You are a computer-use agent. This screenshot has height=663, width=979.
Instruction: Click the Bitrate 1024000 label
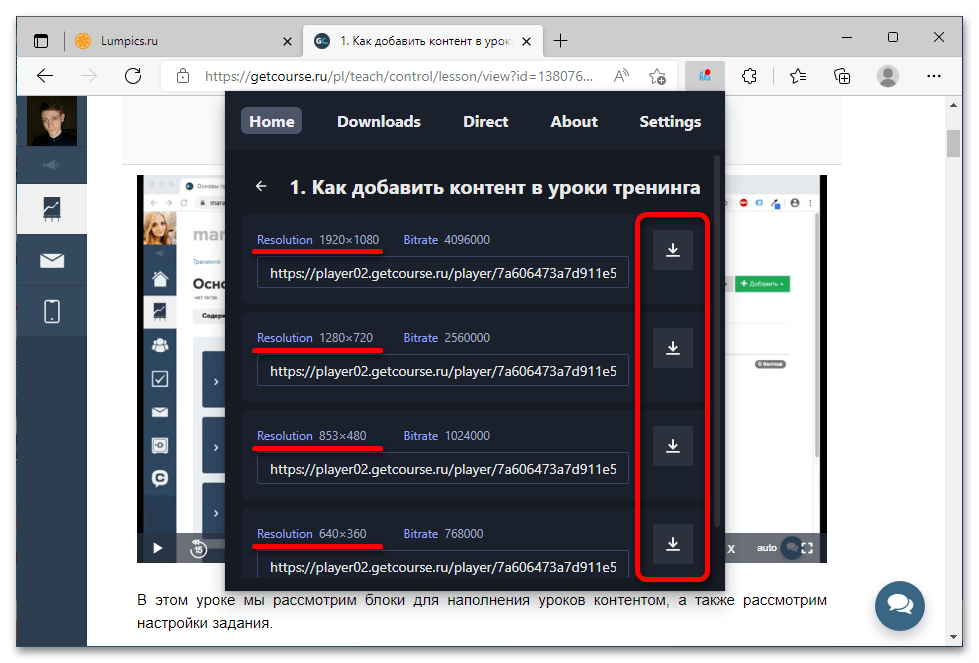click(x=446, y=436)
